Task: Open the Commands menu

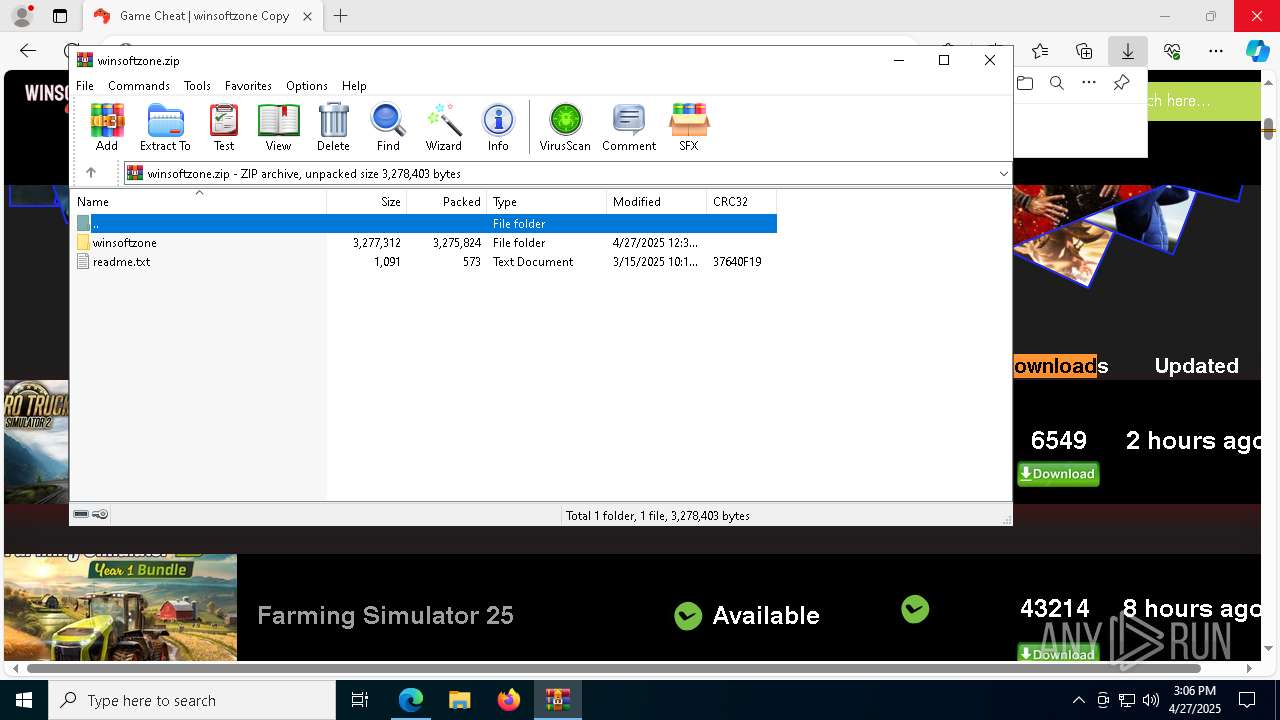Action: [x=139, y=86]
